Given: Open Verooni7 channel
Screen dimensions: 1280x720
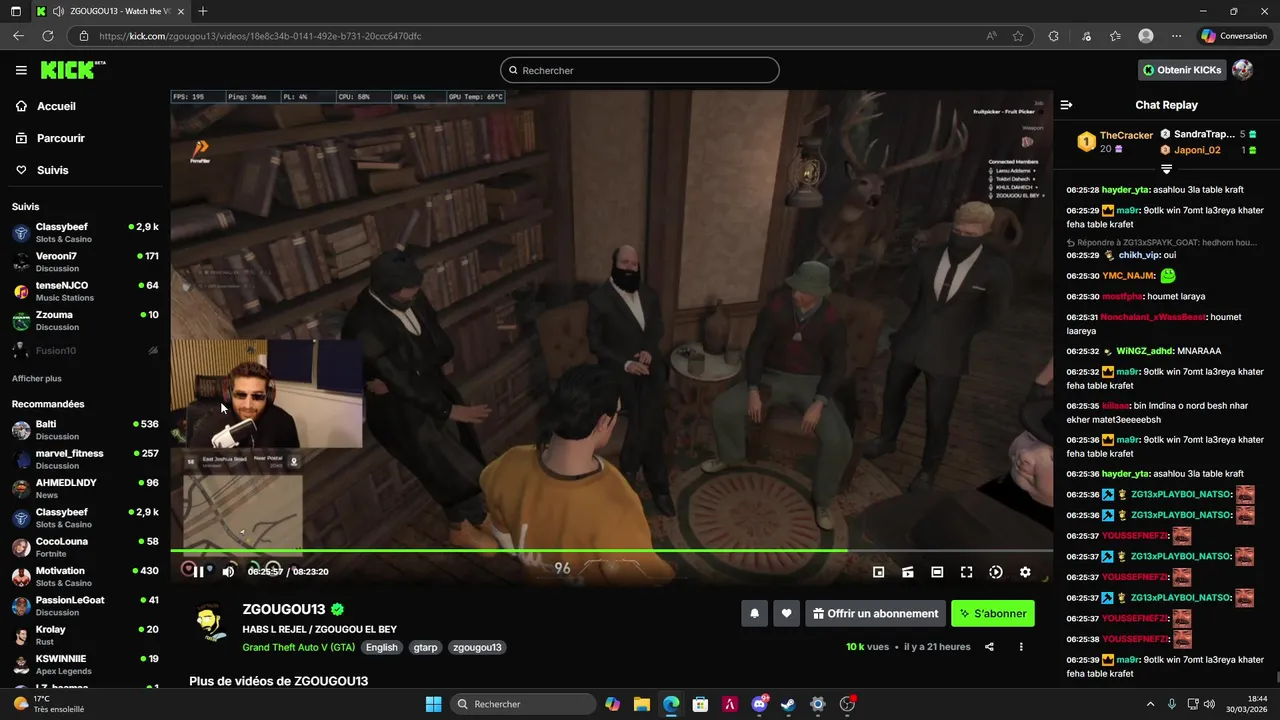Looking at the screenshot, I should 85,261.
